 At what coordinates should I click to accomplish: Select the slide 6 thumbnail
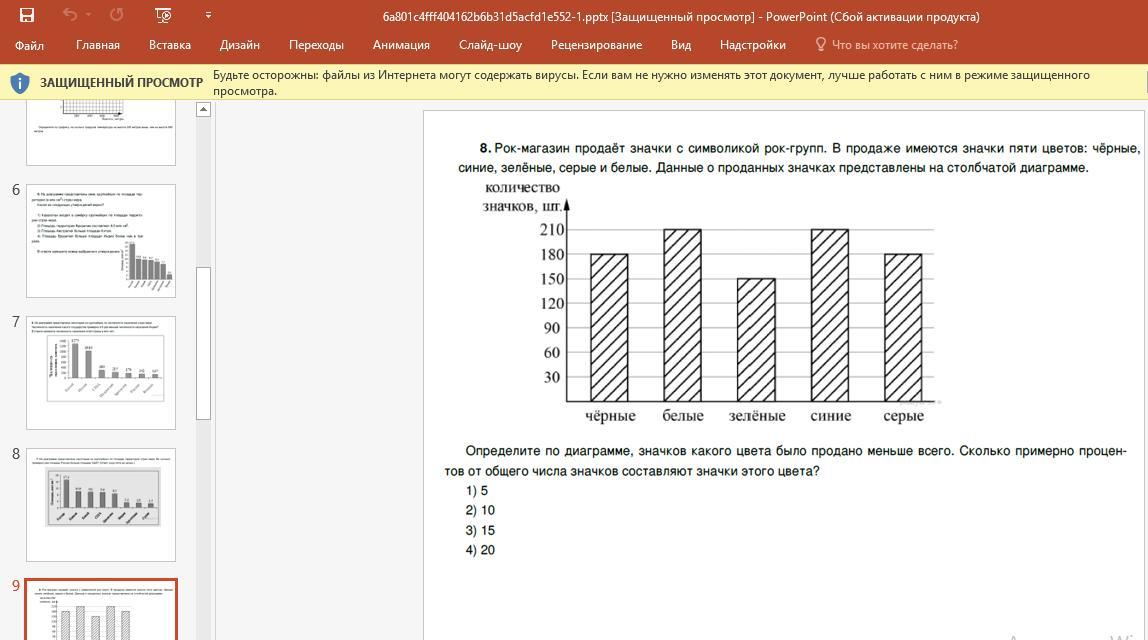101,240
